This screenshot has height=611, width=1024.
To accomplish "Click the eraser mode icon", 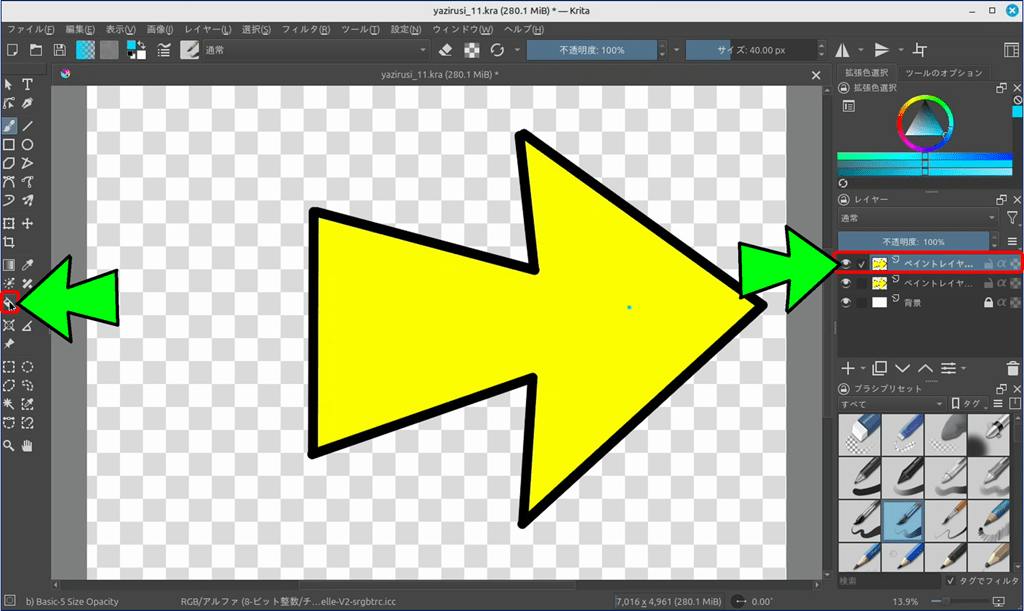I will click(x=447, y=50).
